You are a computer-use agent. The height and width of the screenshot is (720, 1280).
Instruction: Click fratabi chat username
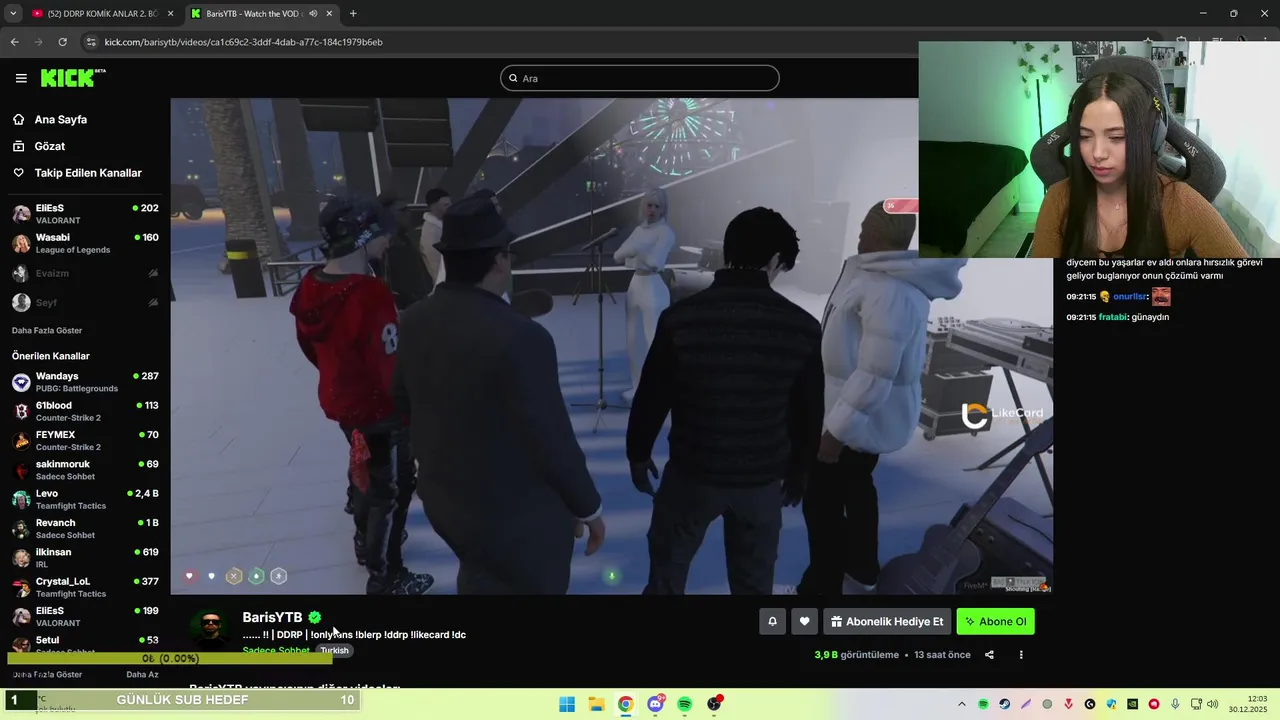[x=1113, y=317]
